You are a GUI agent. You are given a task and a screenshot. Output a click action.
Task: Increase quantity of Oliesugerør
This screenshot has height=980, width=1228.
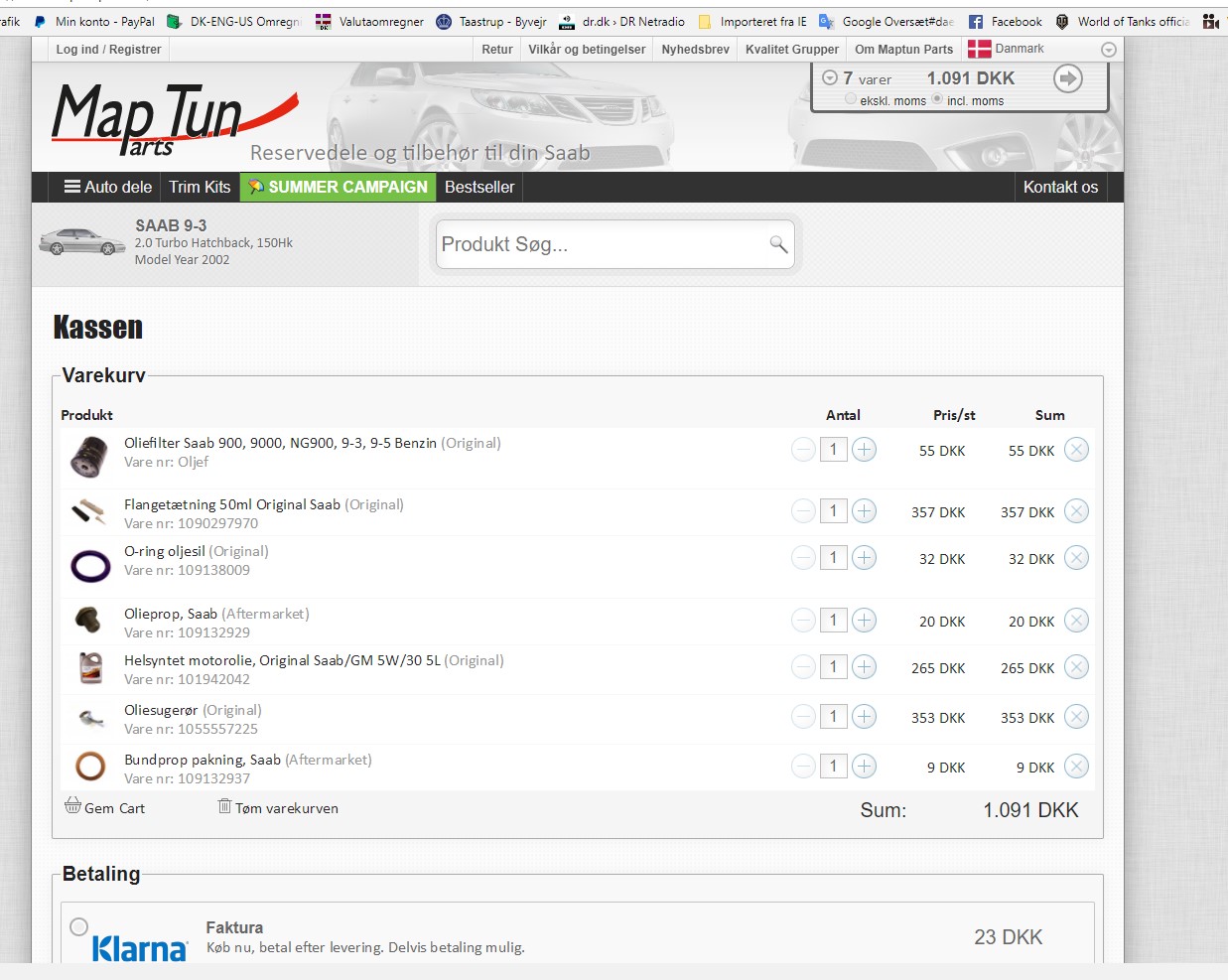point(865,717)
